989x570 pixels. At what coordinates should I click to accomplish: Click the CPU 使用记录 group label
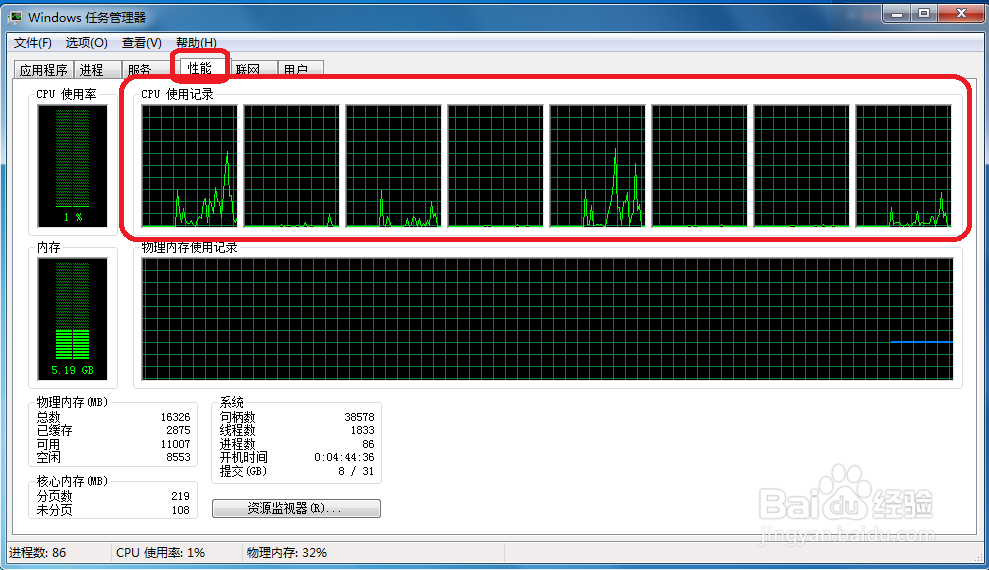[177, 95]
